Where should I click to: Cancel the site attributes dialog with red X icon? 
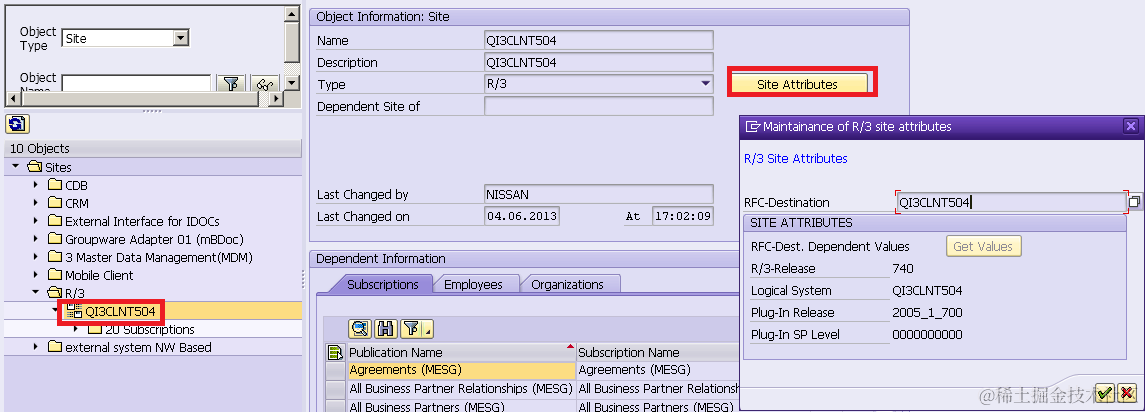coord(1127,393)
